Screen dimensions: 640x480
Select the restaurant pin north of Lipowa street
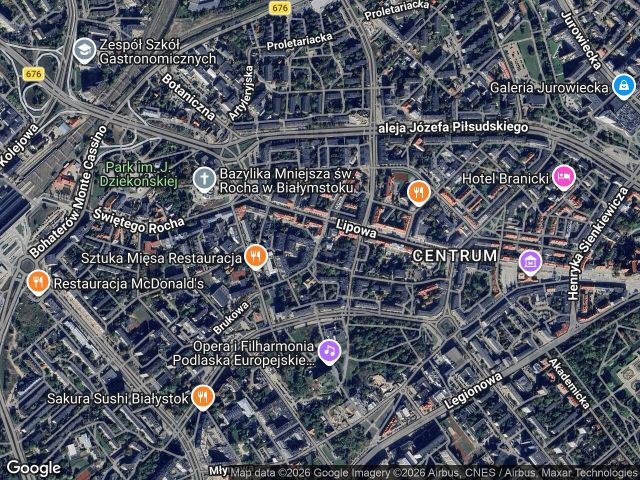coord(419,192)
